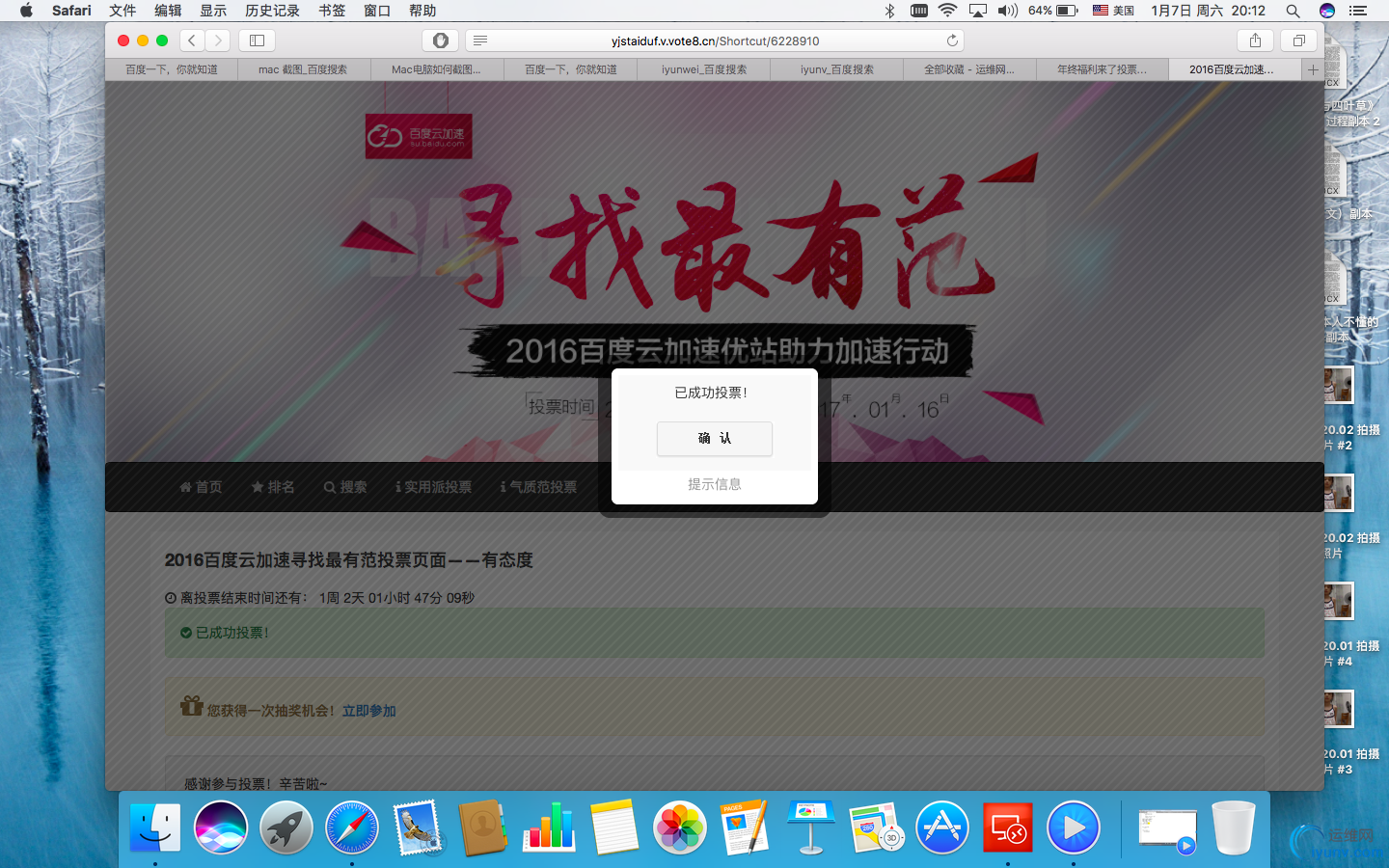Show Reader view icon in address bar
This screenshot has height=868, width=1389.
click(x=480, y=41)
